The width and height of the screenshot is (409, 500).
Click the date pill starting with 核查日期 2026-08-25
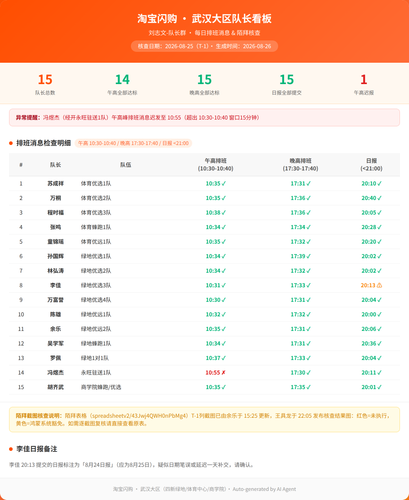pyautogui.click(x=204, y=46)
